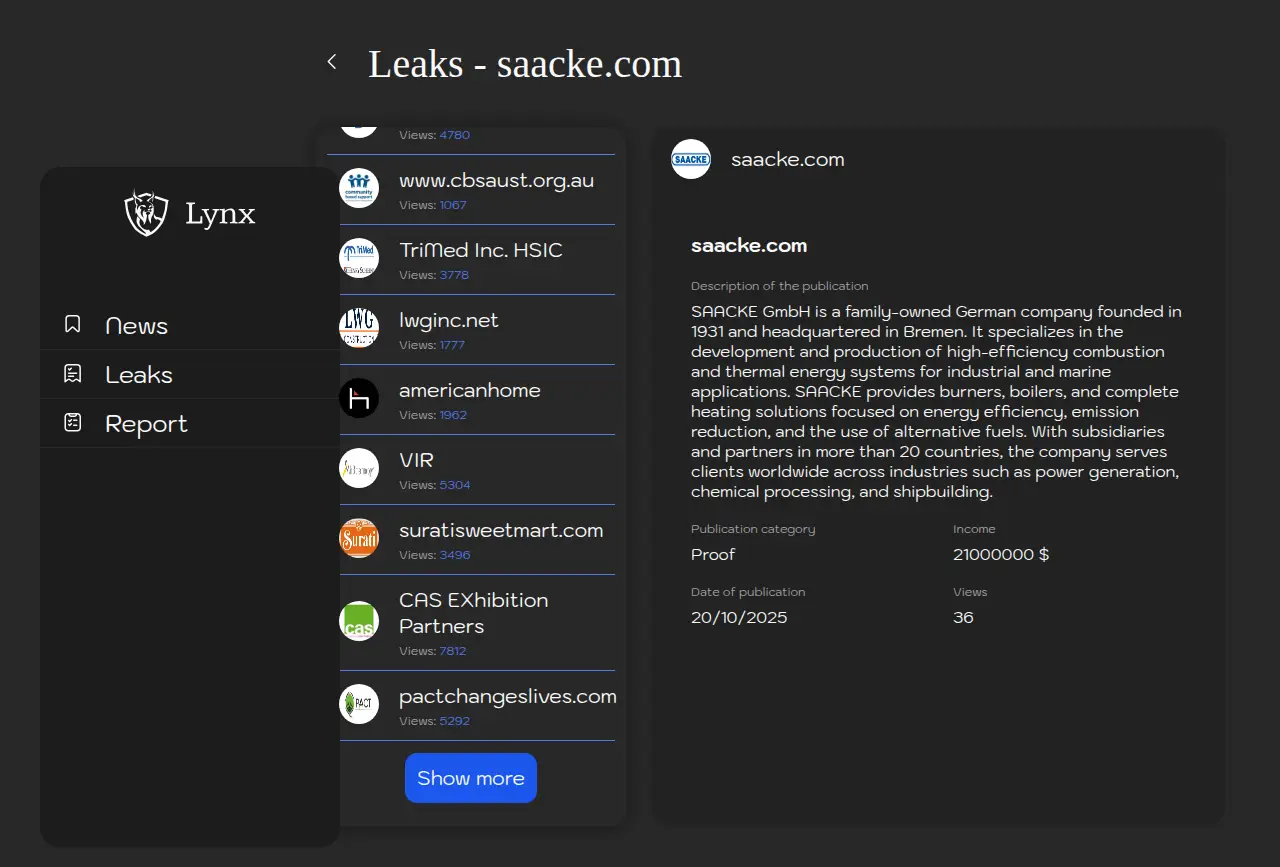Click the LWG logo thumbnail
The width and height of the screenshot is (1280, 867).
tap(359, 328)
